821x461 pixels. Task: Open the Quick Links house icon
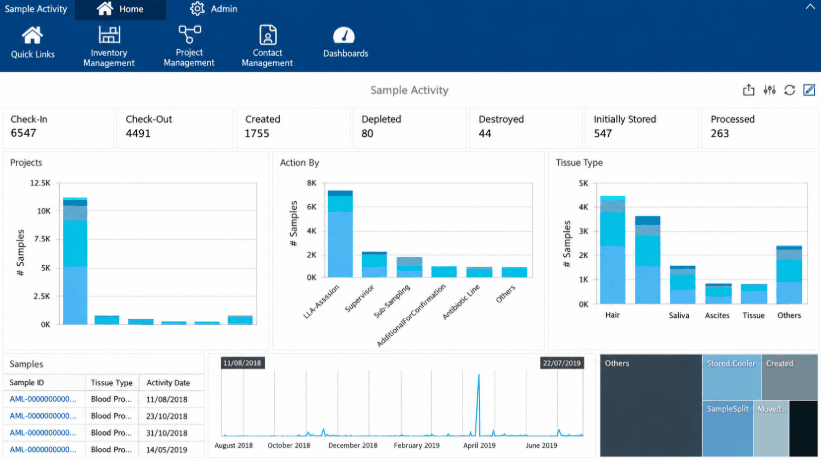tap(32, 36)
